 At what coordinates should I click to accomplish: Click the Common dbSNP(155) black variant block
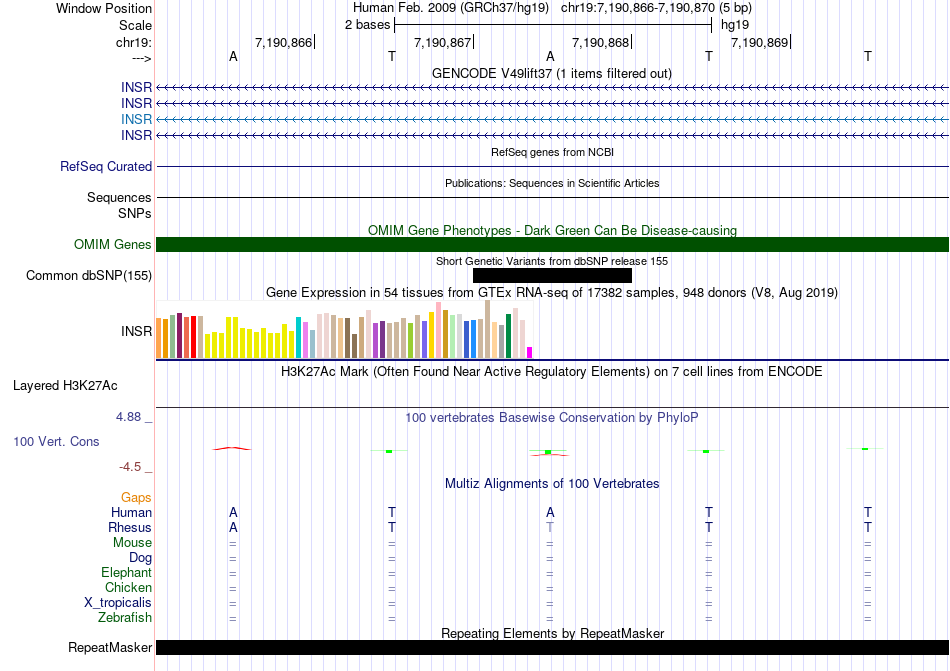[552, 276]
